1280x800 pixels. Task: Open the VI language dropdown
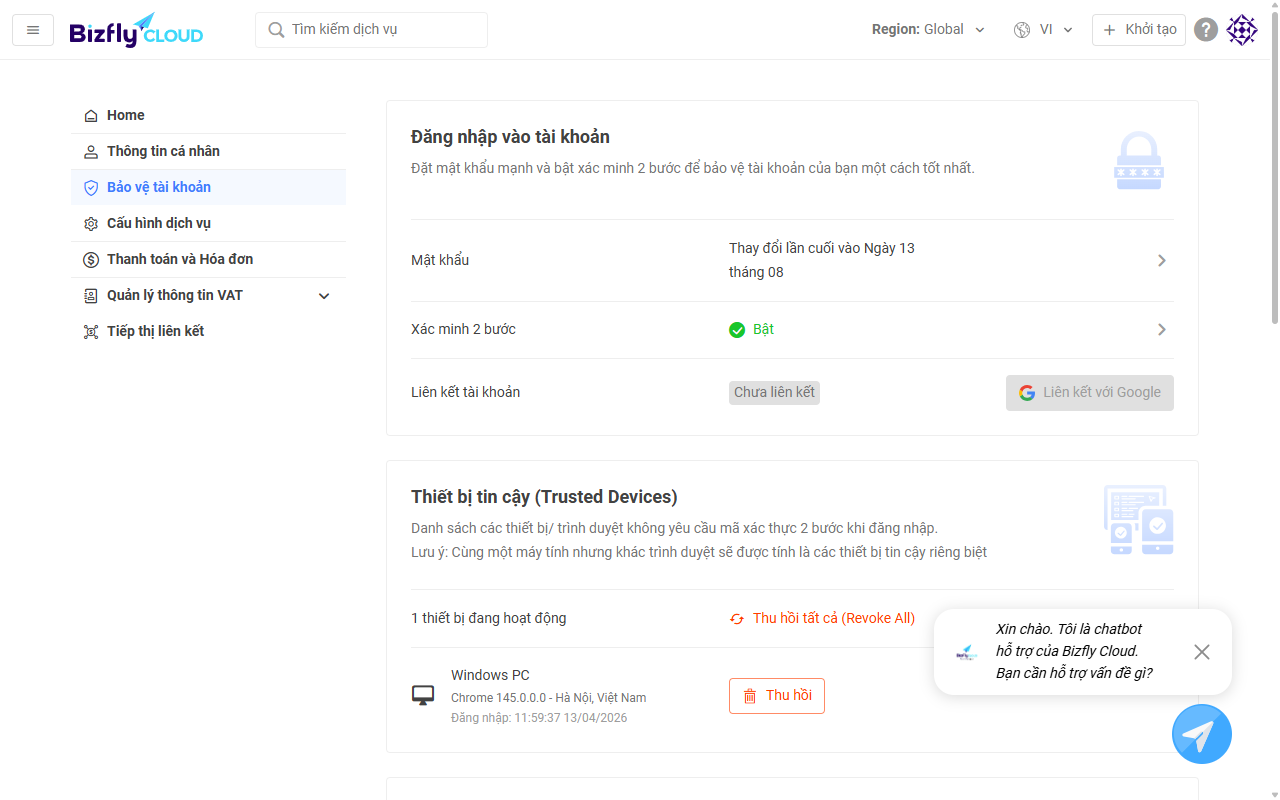pyautogui.click(x=1055, y=30)
